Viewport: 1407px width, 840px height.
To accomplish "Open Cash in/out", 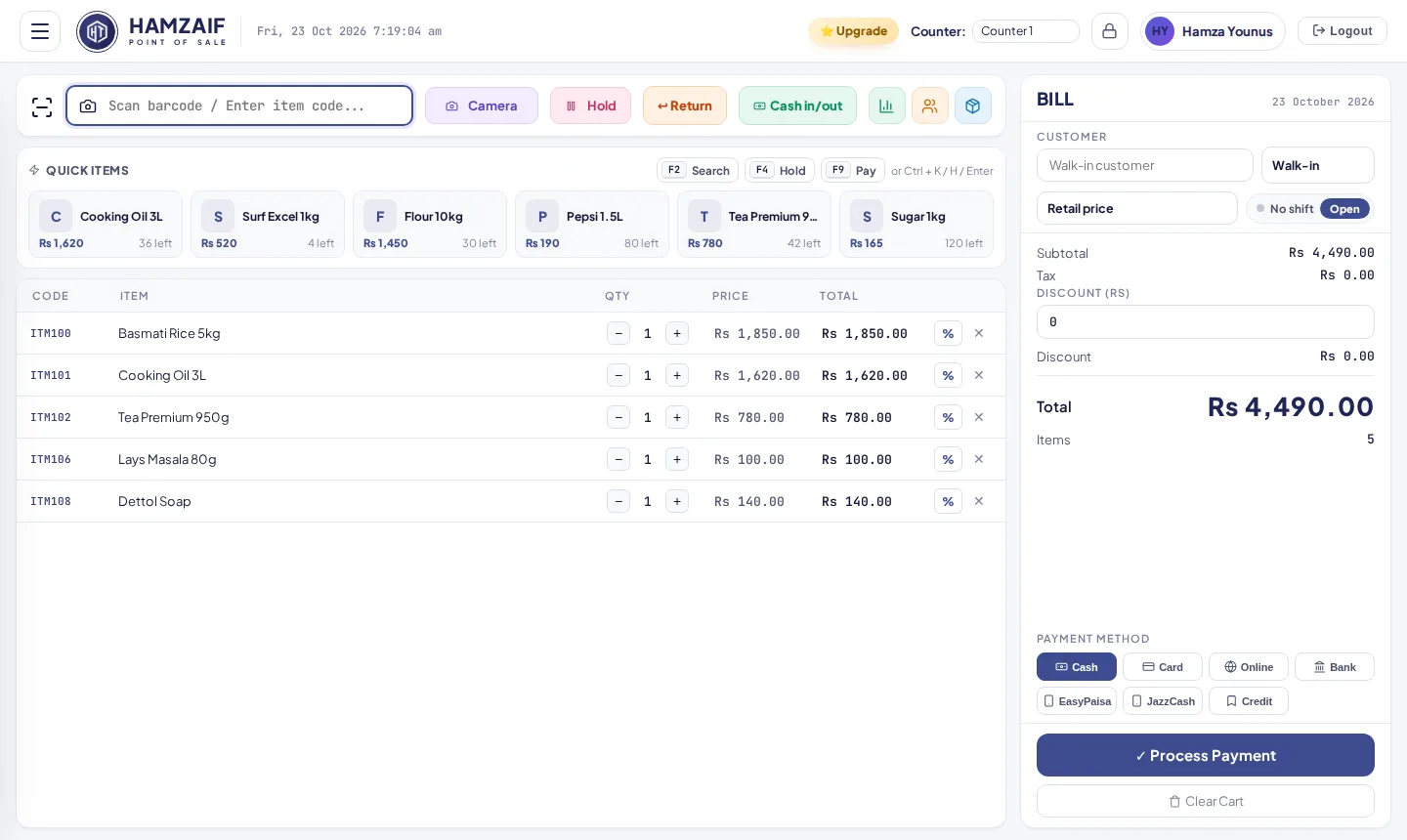I will 798,105.
